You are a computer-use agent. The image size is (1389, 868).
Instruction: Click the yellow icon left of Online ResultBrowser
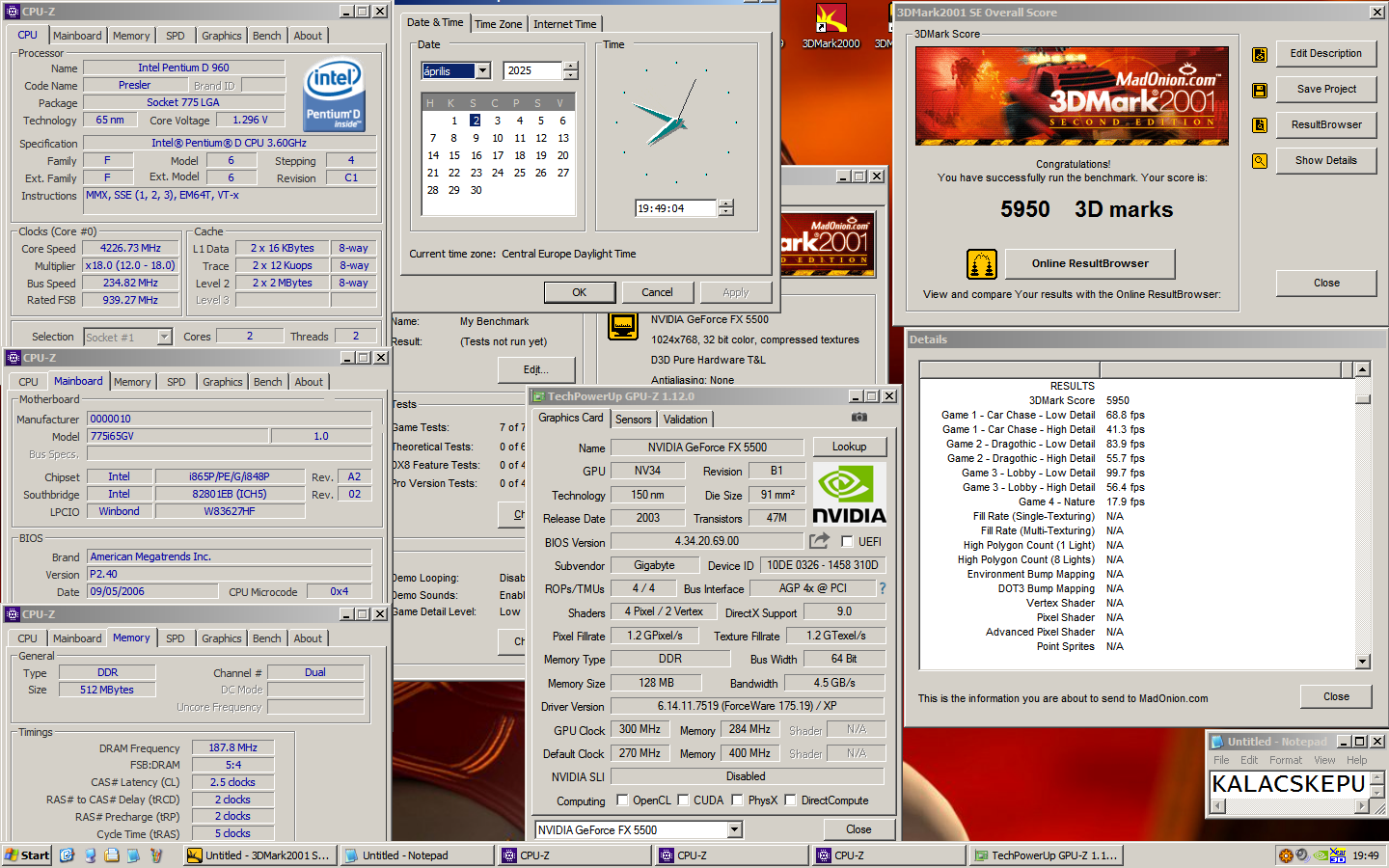pyautogui.click(x=981, y=264)
